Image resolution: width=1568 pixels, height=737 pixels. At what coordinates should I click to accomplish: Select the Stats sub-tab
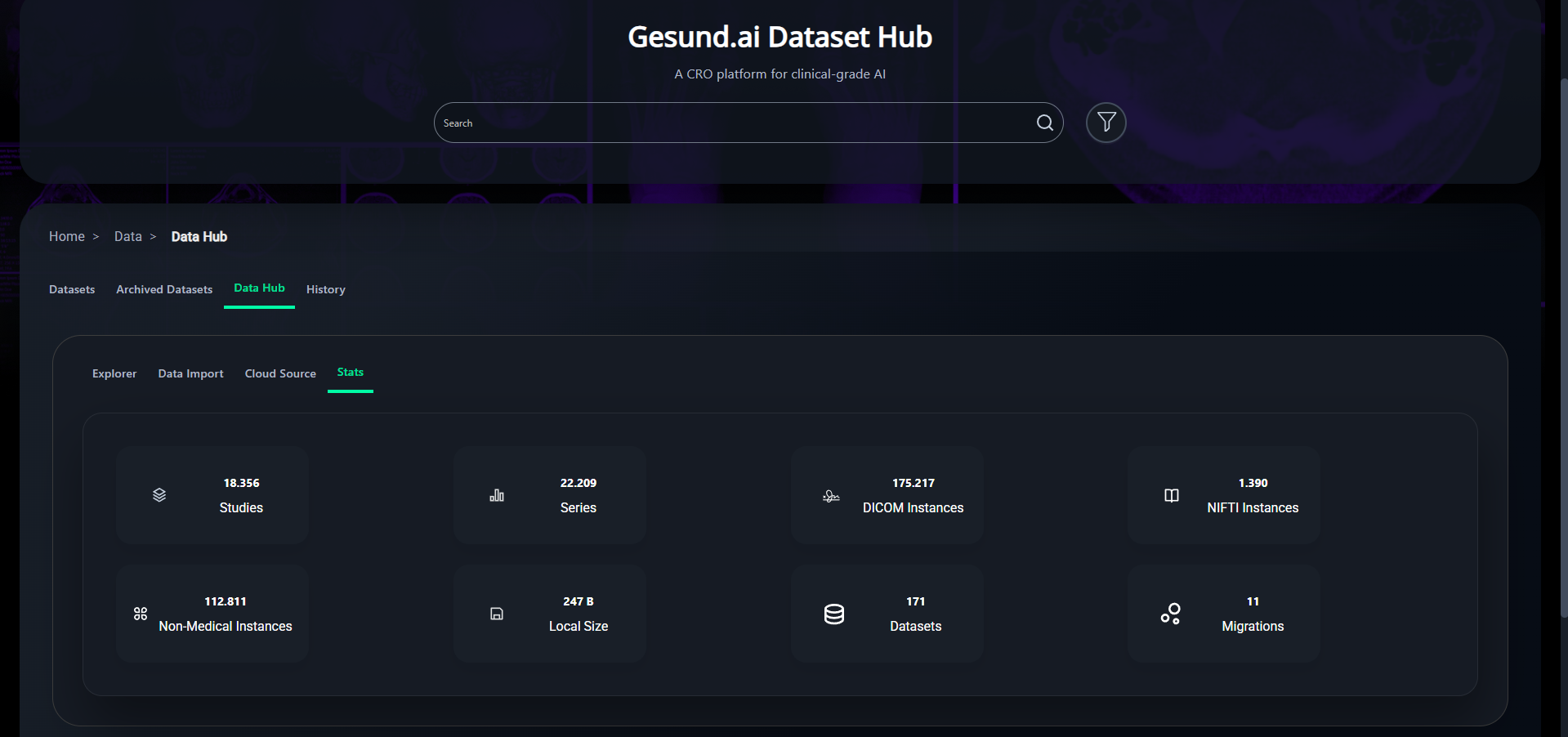(351, 372)
